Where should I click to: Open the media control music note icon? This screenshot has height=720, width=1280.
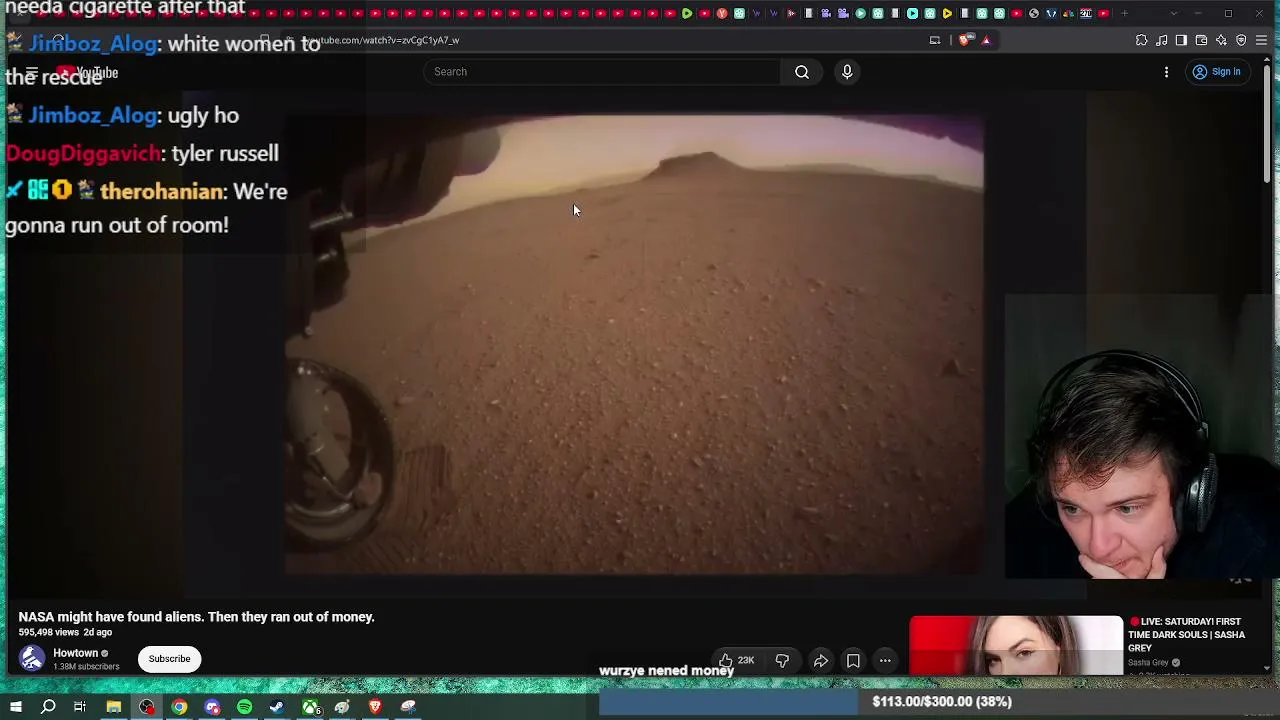click(x=1161, y=40)
